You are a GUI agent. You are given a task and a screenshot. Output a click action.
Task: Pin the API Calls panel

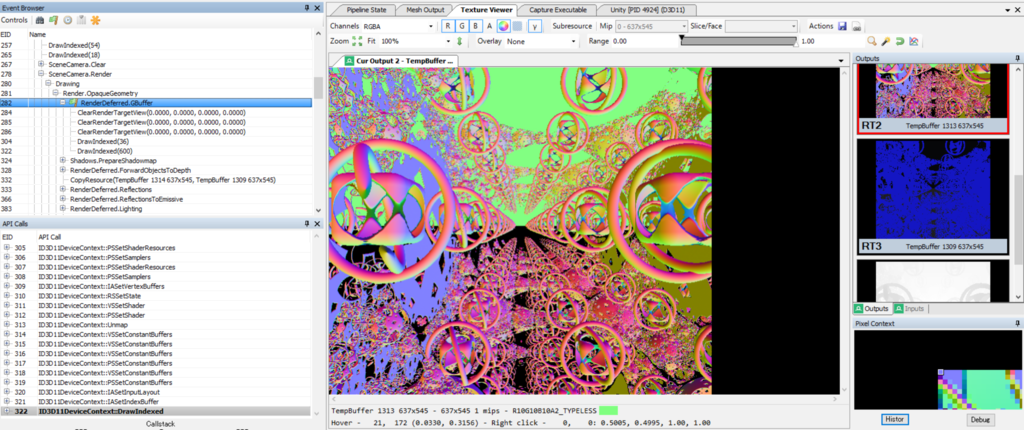[307, 223]
